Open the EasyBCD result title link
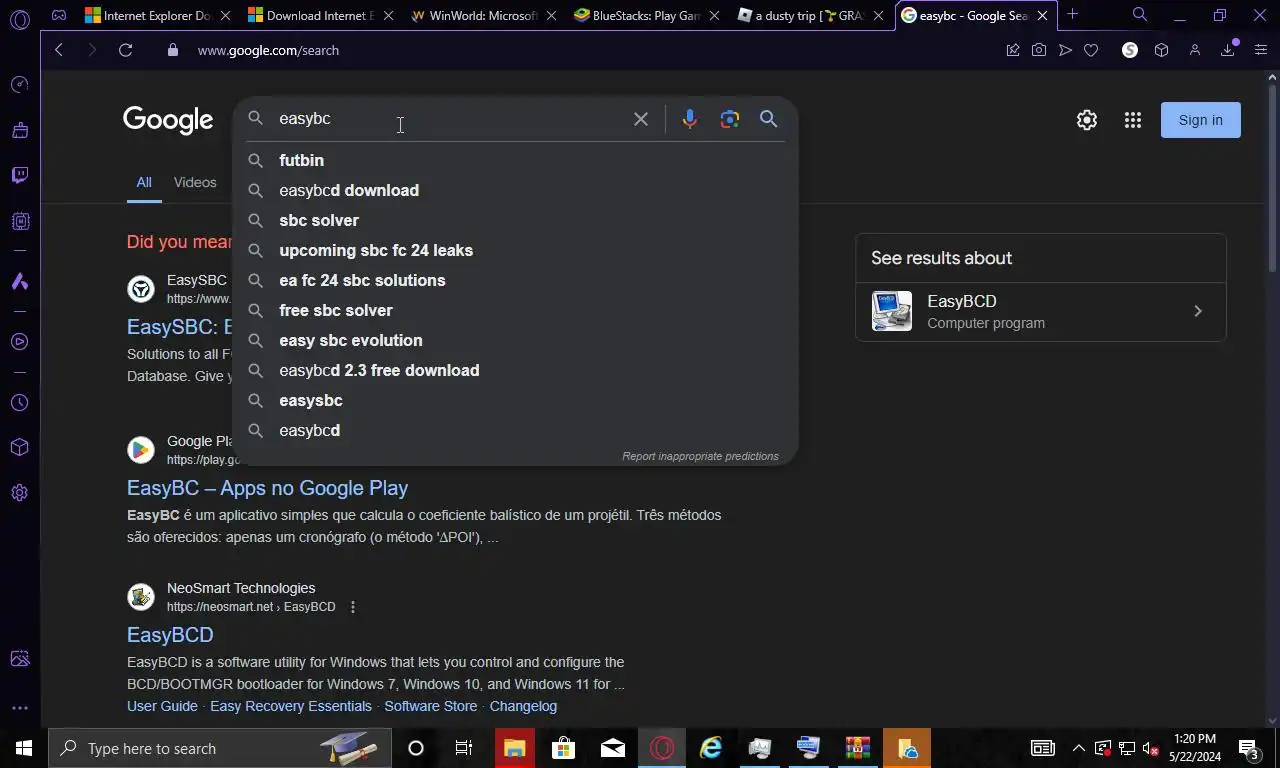The width and height of the screenshot is (1280, 768). pyautogui.click(x=170, y=635)
